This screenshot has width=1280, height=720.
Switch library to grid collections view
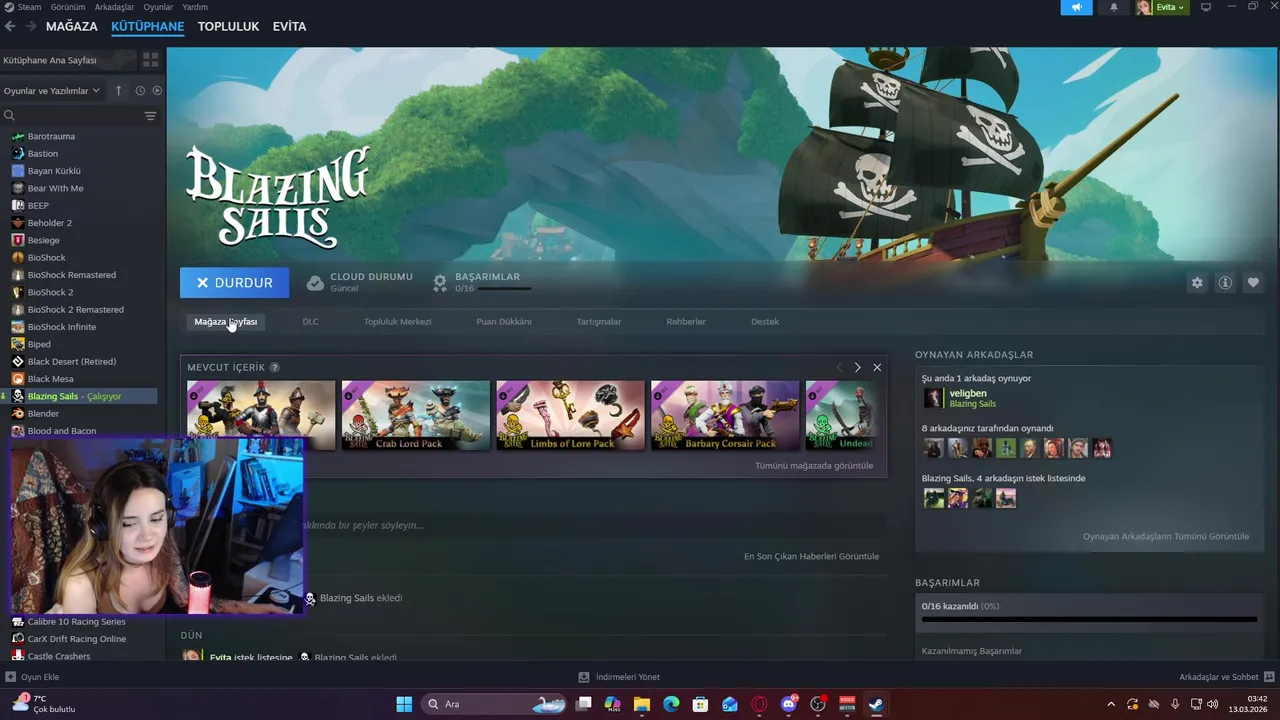[x=149, y=60]
